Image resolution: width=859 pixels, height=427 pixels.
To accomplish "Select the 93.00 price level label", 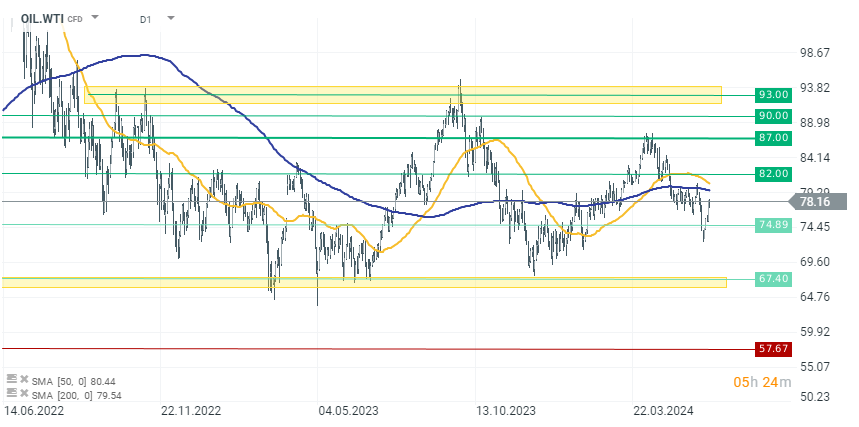I will point(774,95).
